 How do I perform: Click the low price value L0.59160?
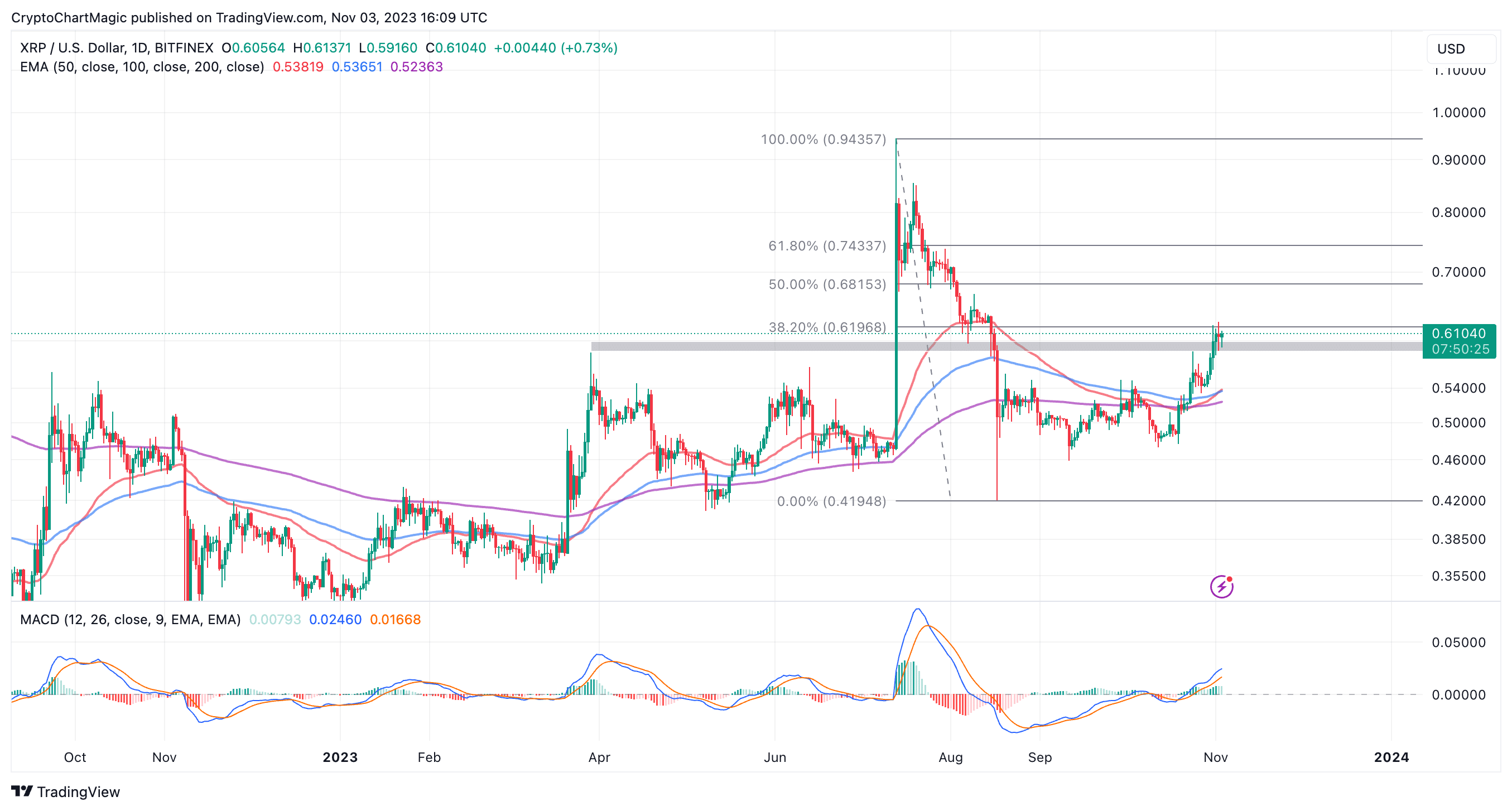point(388,47)
